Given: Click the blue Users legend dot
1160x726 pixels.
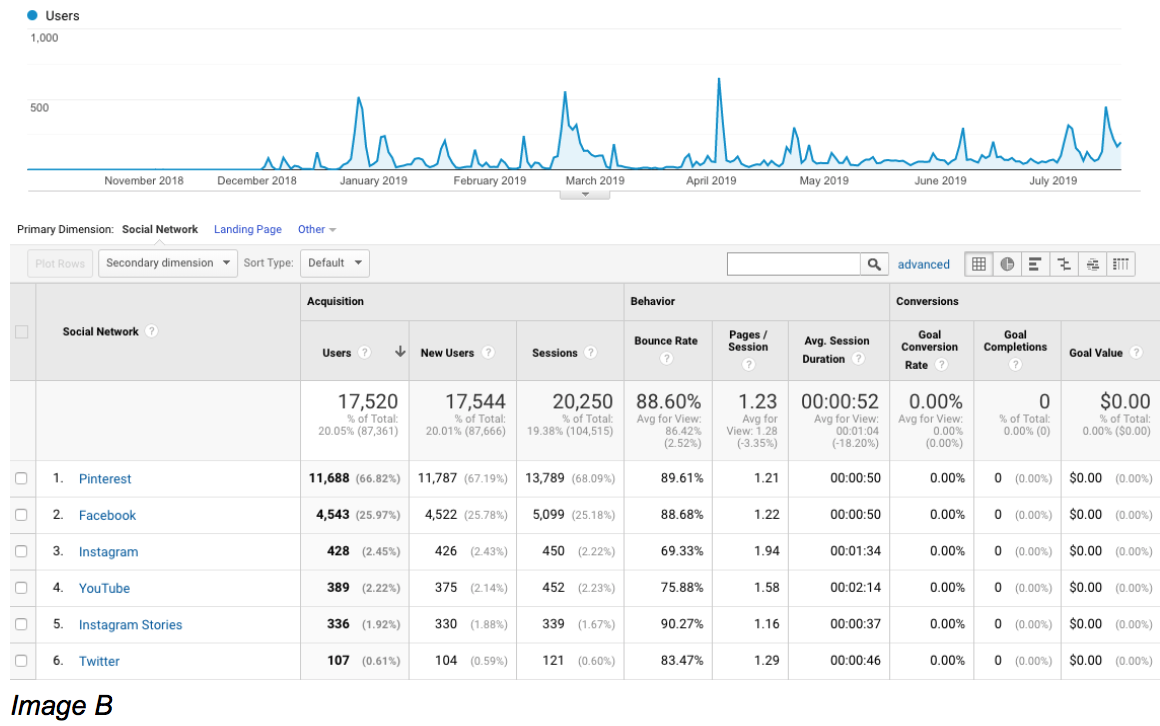Looking at the screenshot, I should coord(33,15).
